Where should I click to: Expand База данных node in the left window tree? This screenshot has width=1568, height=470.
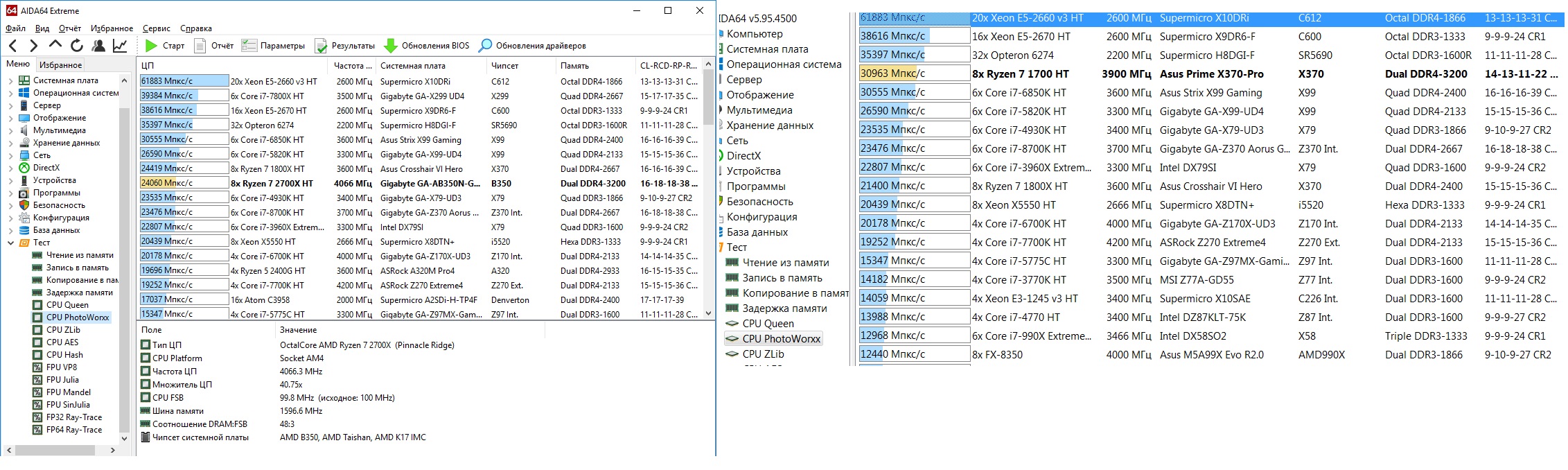point(10,230)
